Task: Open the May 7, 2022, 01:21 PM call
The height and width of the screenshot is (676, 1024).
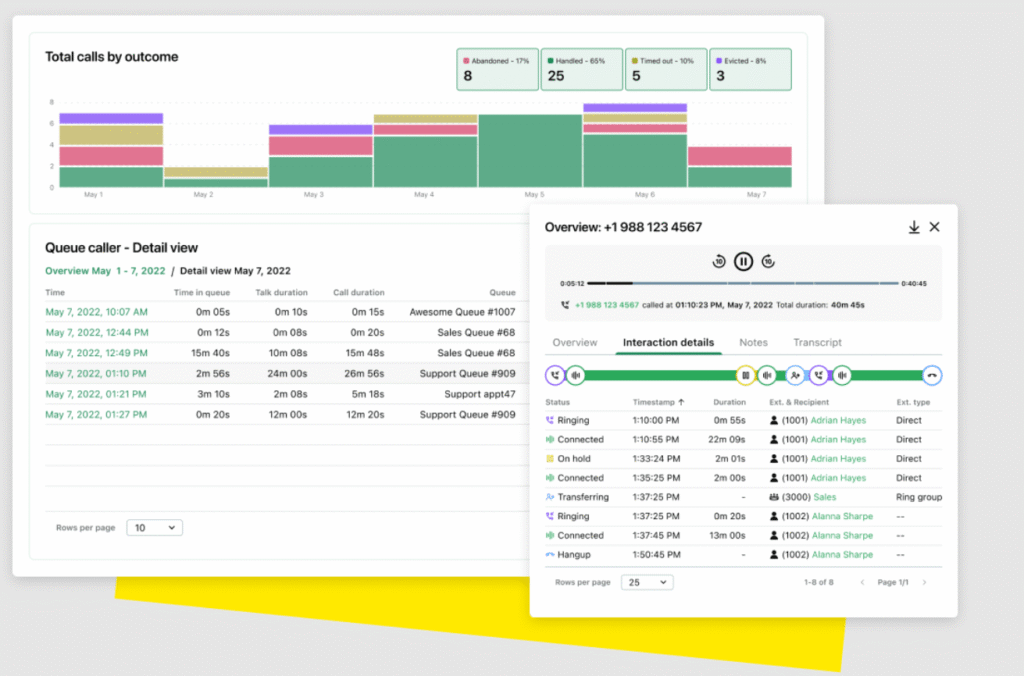Action: click(96, 394)
